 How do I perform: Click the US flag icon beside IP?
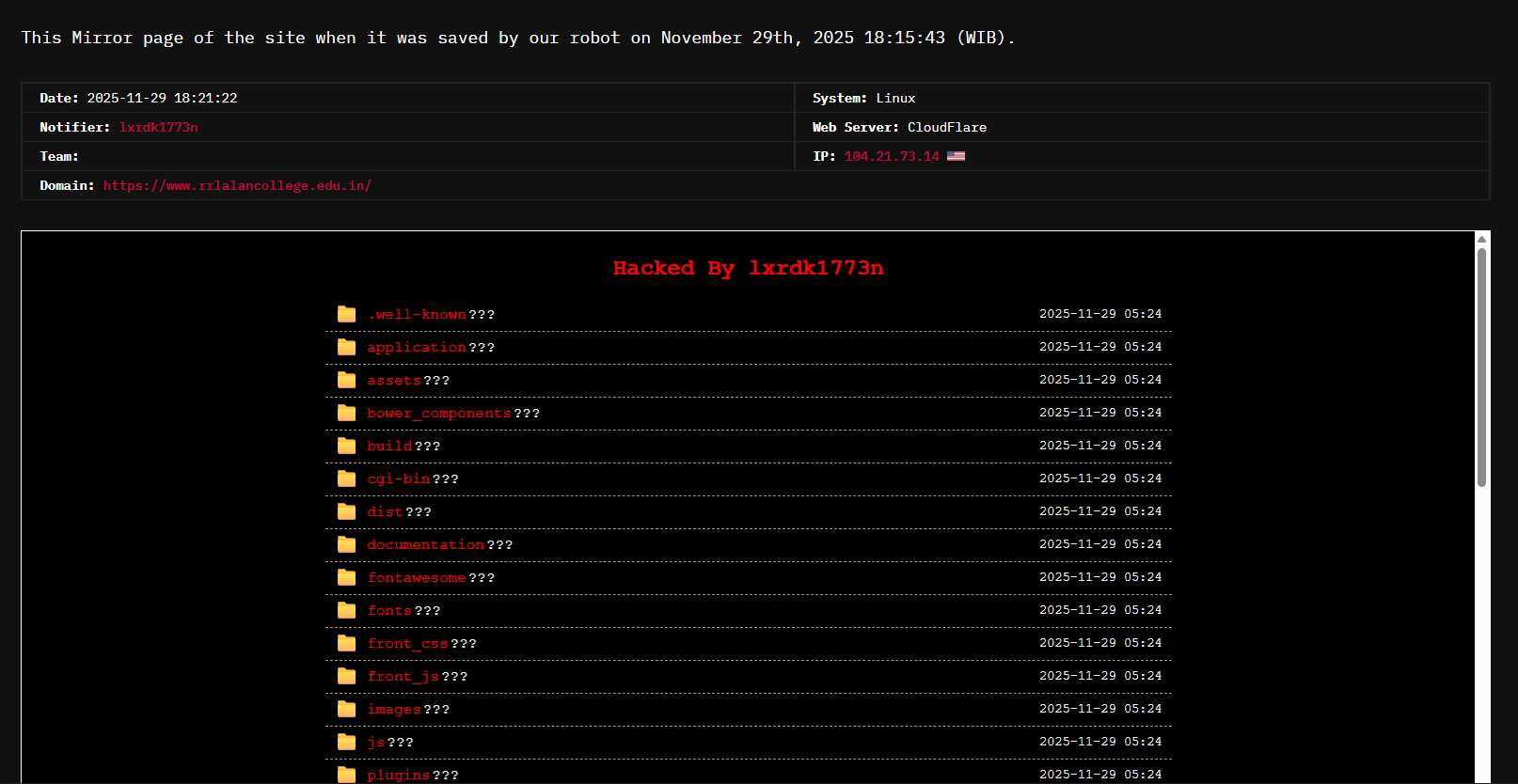click(x=956, y=156)
